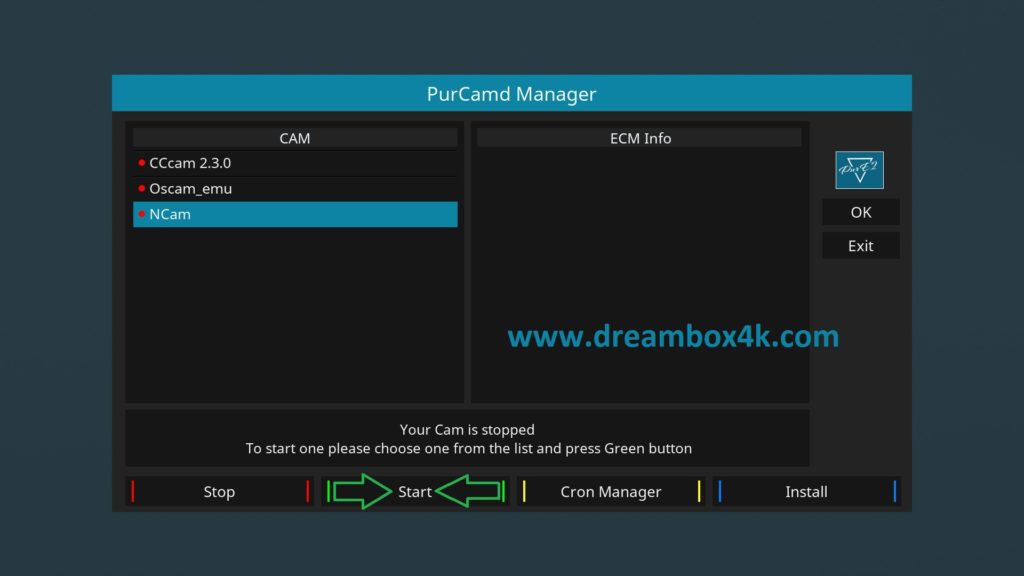Image resolution: width=1024 pixels, height=576 pixels.
Task: Click the PurCamd Manager title bar
Action: click(512, 93)
